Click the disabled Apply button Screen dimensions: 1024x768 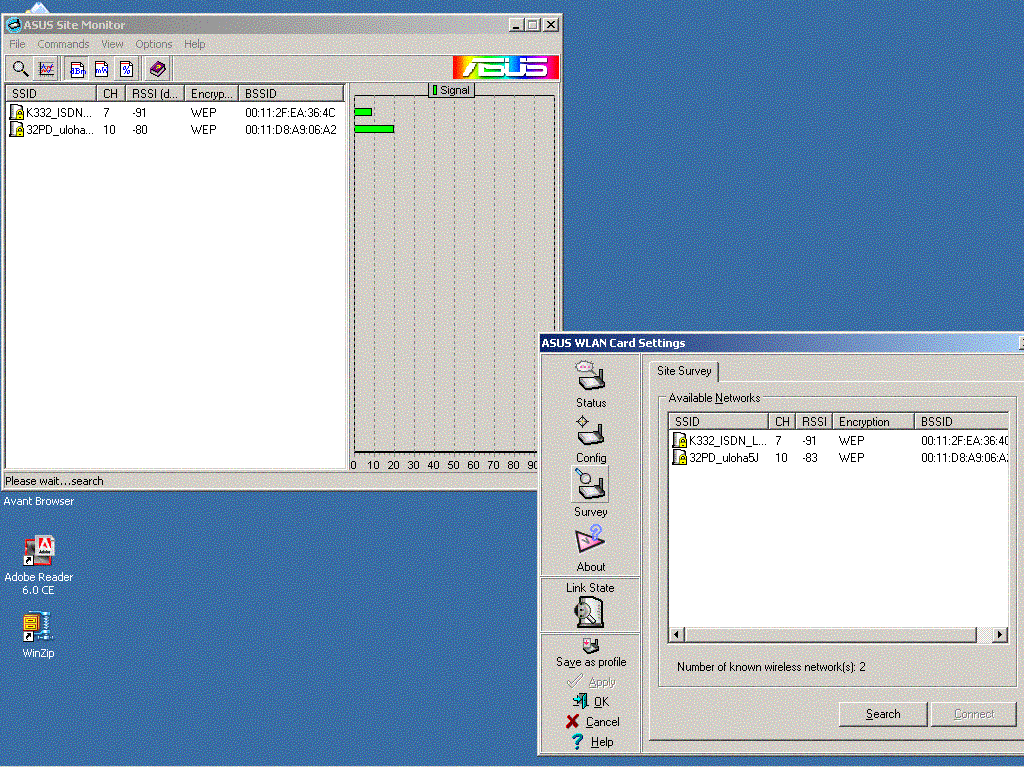click(591, 682)
